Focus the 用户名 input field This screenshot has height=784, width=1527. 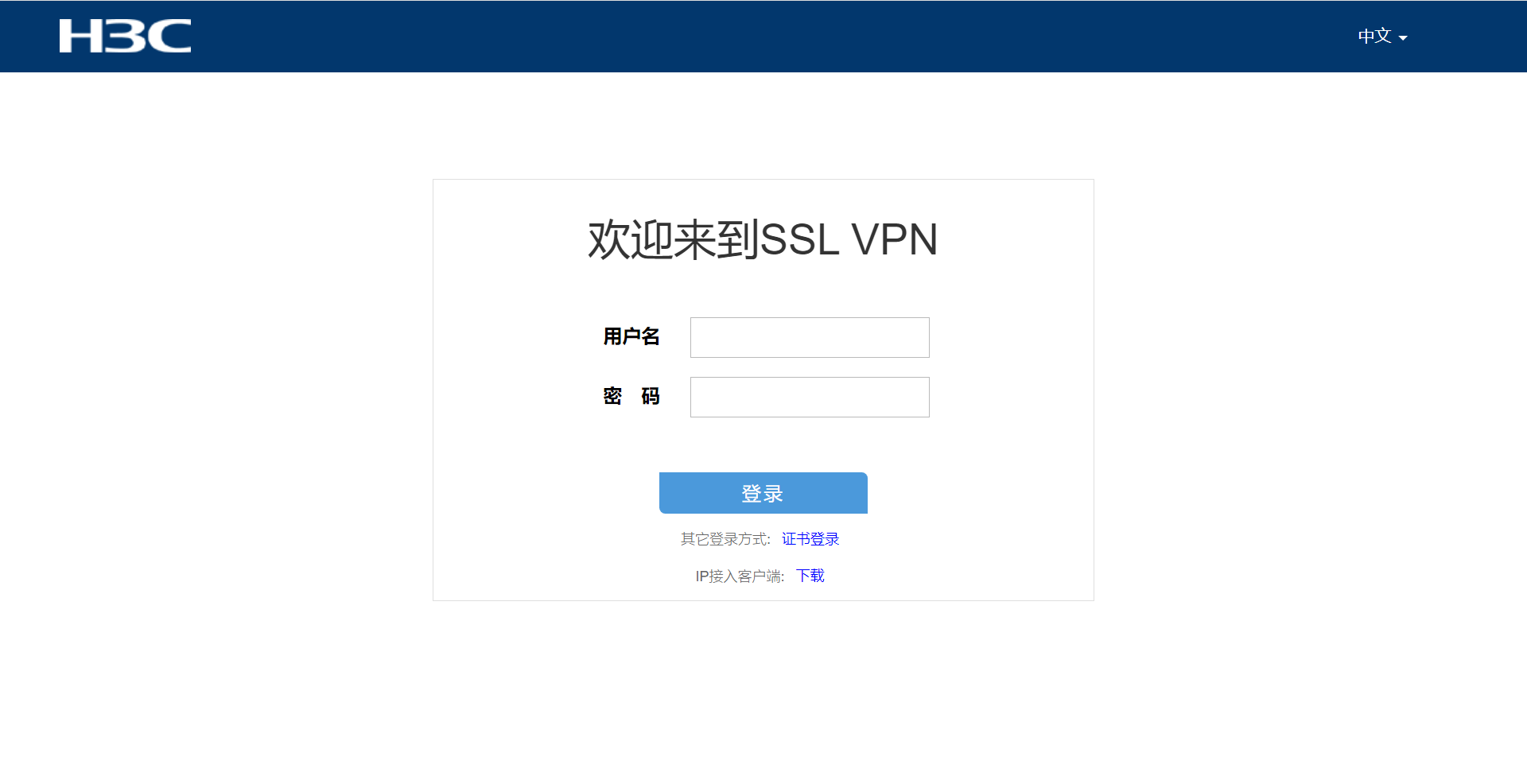[810, 337]
